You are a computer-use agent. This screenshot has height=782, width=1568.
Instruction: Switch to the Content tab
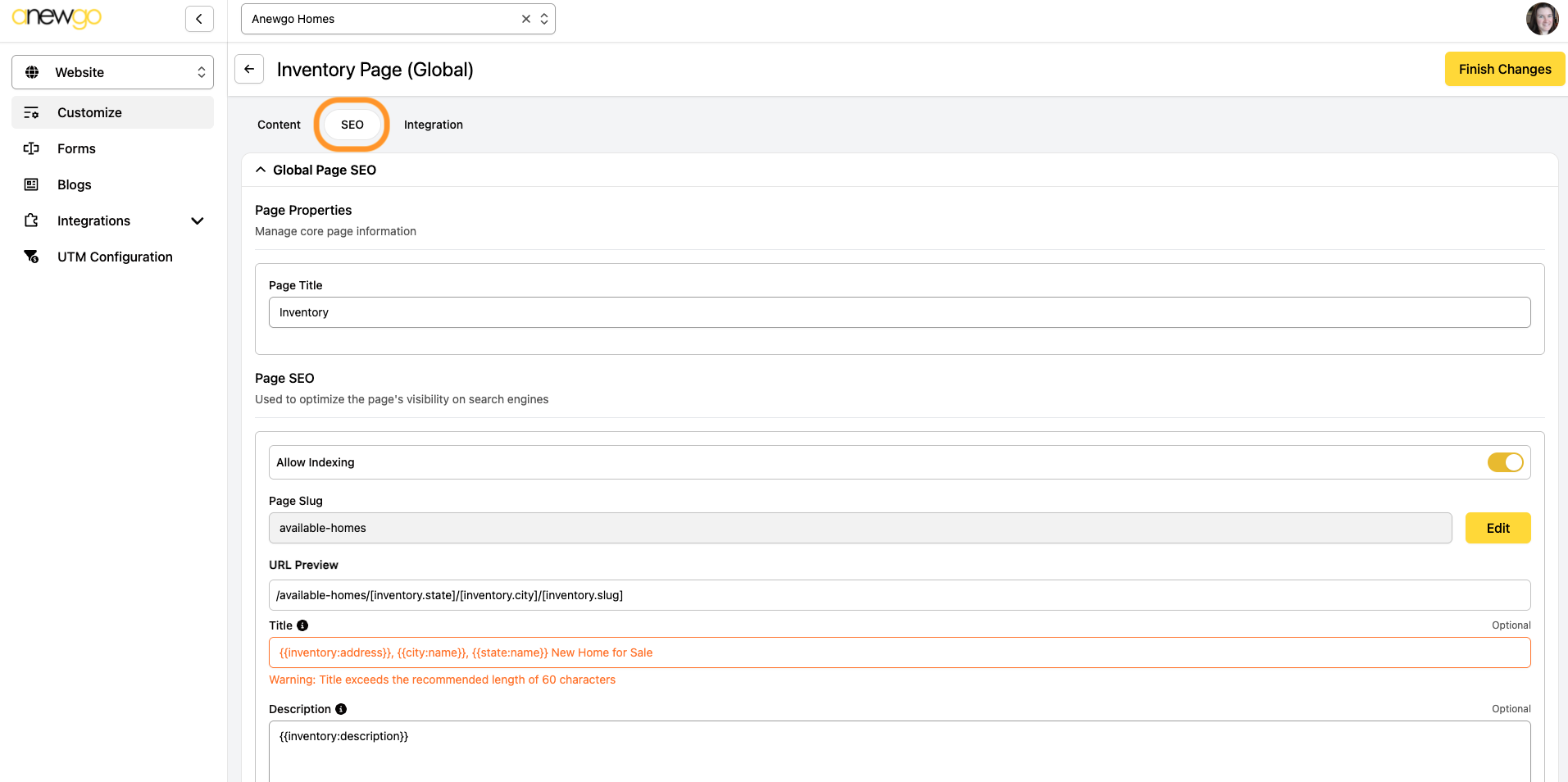[279, 125]
